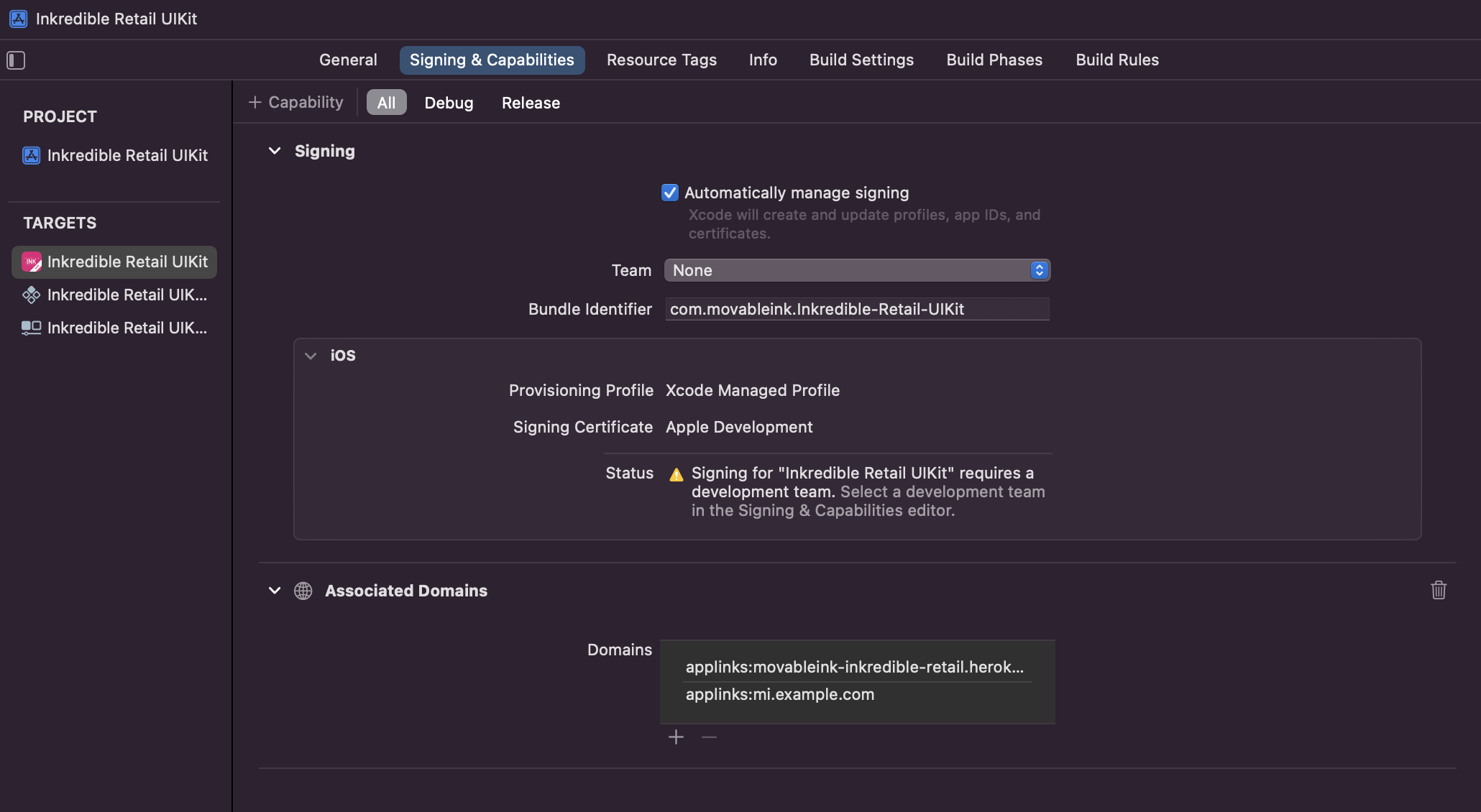
Task: Click the plus icon under Domains list
Action: (676, 737)
